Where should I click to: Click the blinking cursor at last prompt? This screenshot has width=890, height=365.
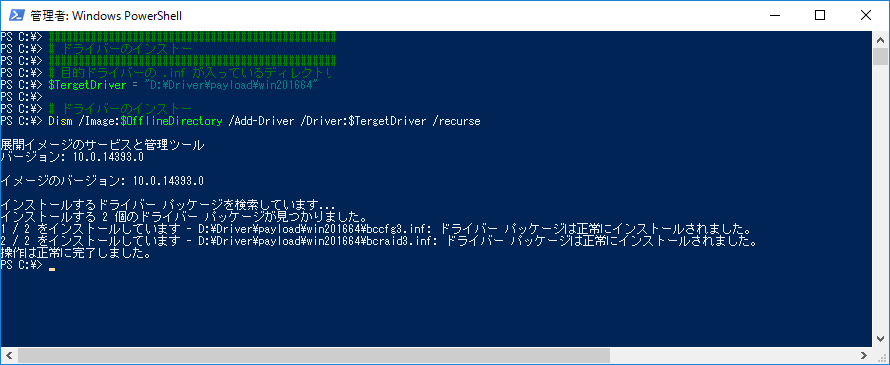(52, 270)
